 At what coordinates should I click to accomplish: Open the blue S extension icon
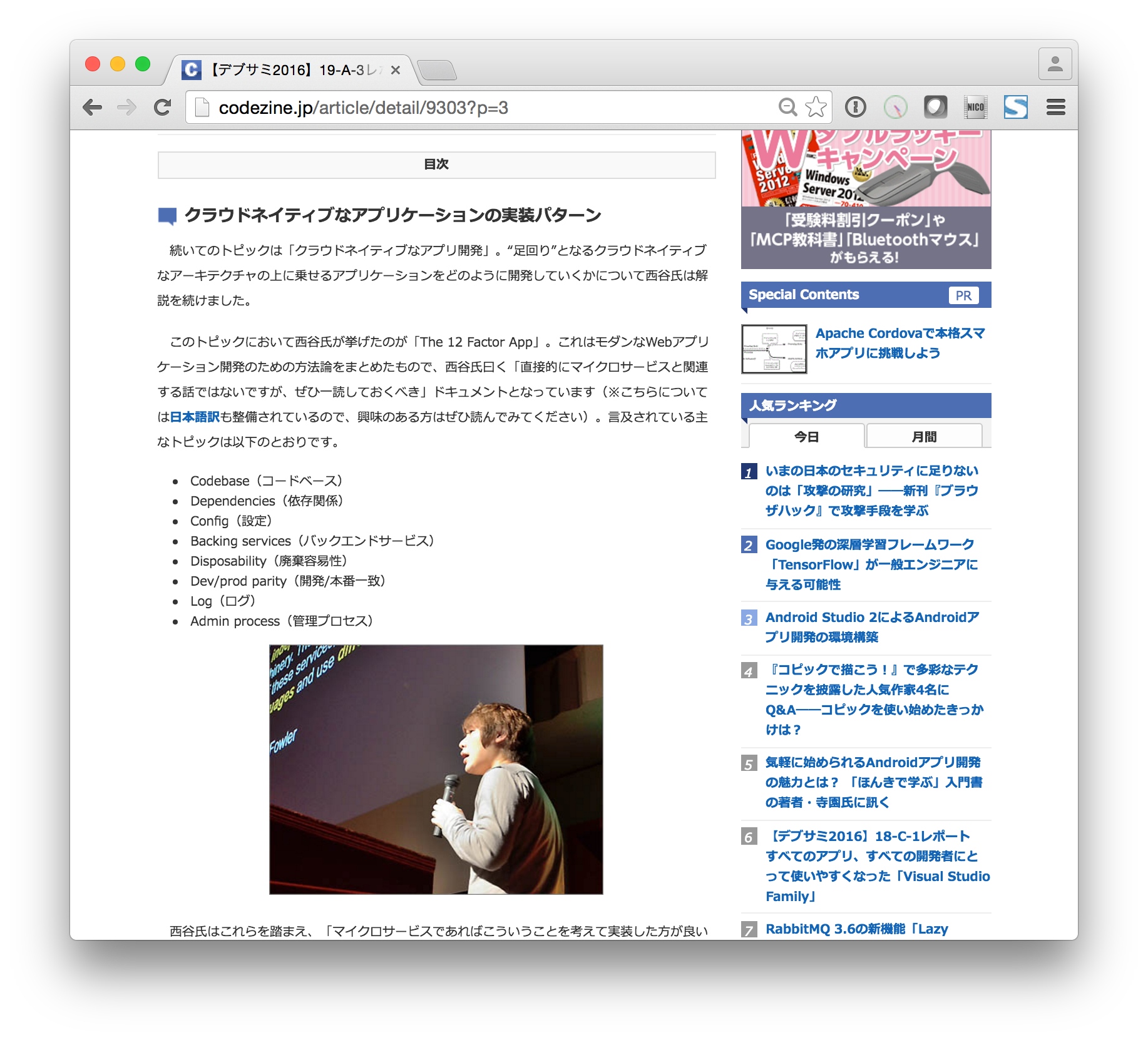tap(1015, 106)
